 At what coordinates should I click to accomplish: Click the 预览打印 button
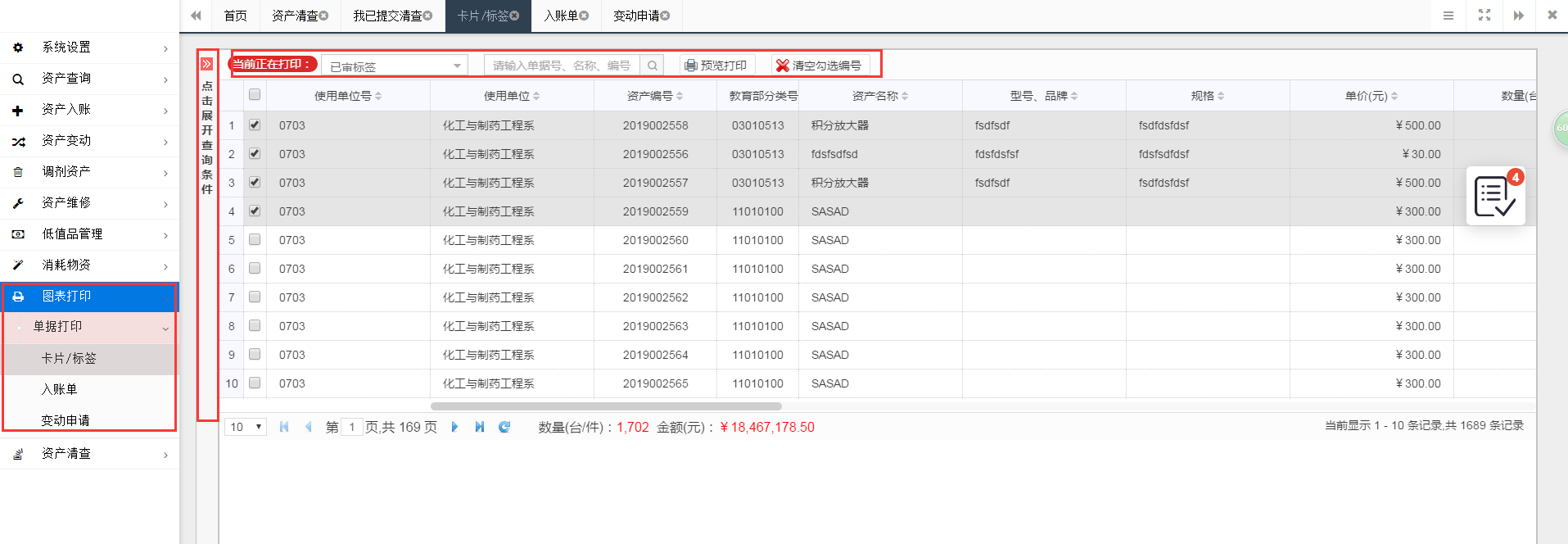(716, 66)
